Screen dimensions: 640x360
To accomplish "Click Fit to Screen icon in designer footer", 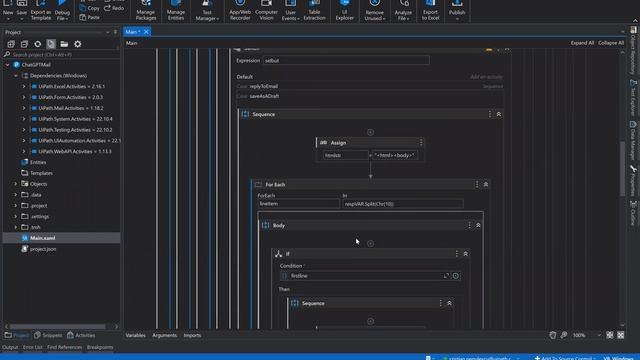I will [609, 335].
